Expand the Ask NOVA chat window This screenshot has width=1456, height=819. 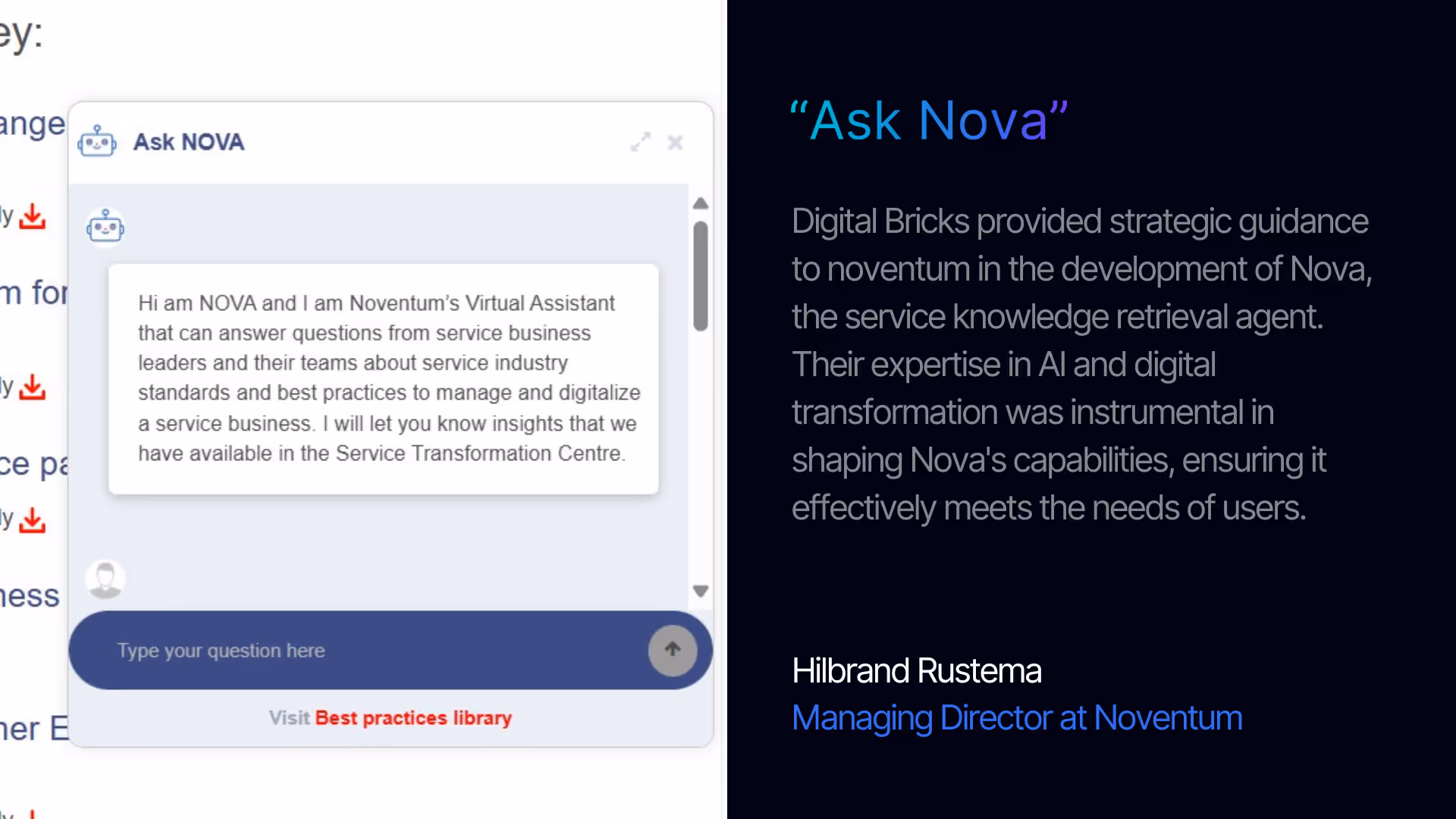641,142
